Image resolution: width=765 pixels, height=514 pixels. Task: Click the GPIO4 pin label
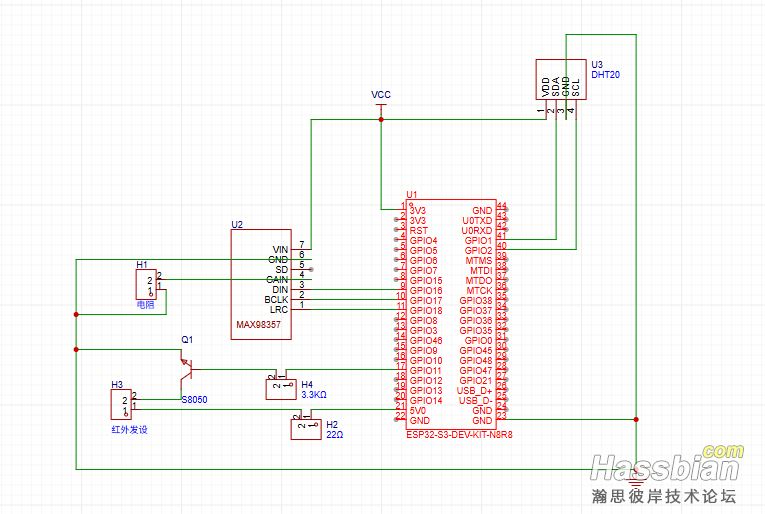click(423, 240)
